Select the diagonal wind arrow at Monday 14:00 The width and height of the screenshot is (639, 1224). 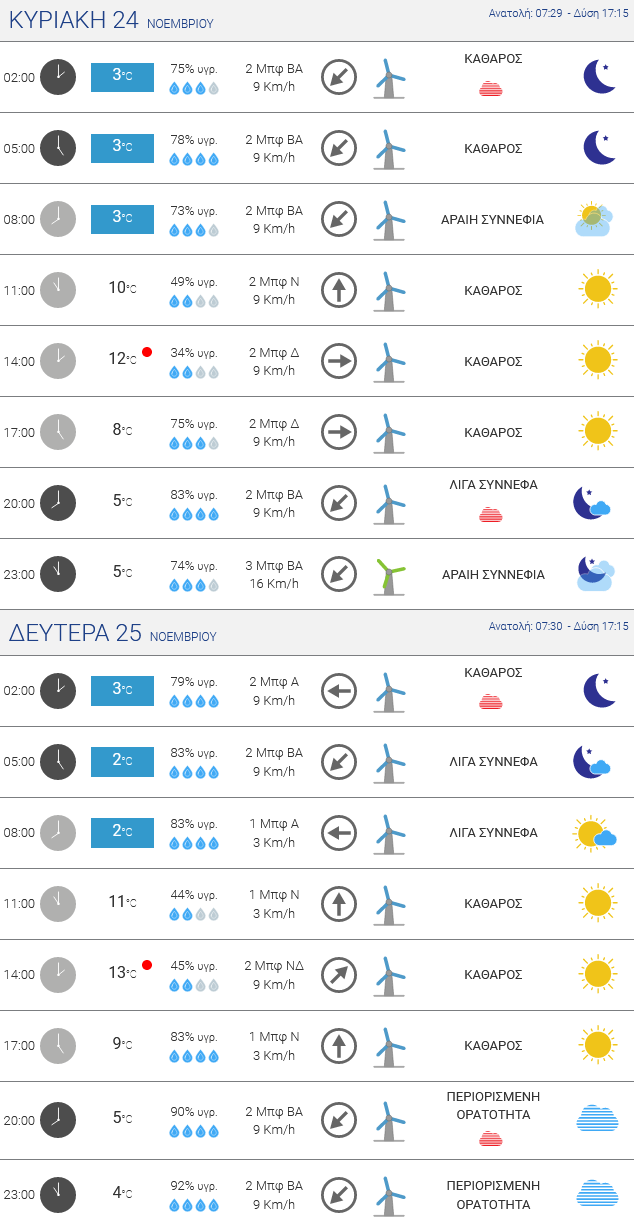coord(339,974)
